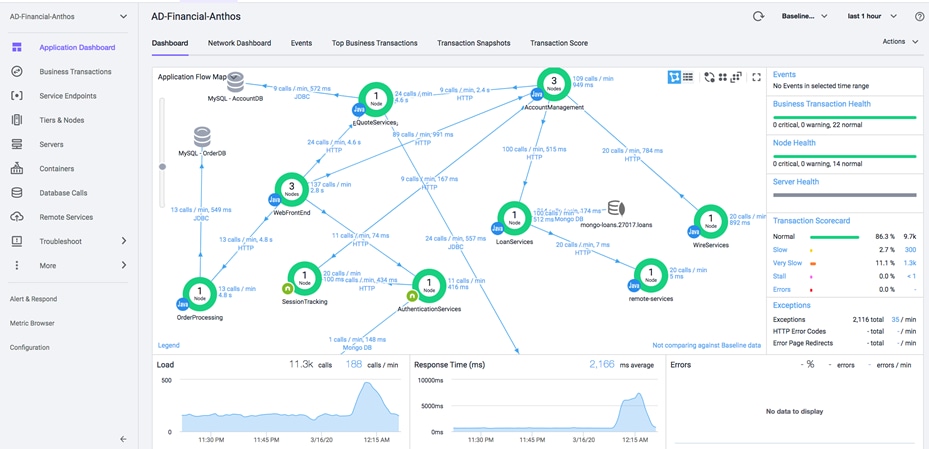Collapse sidebar with left arrow

tap(123, 439)
